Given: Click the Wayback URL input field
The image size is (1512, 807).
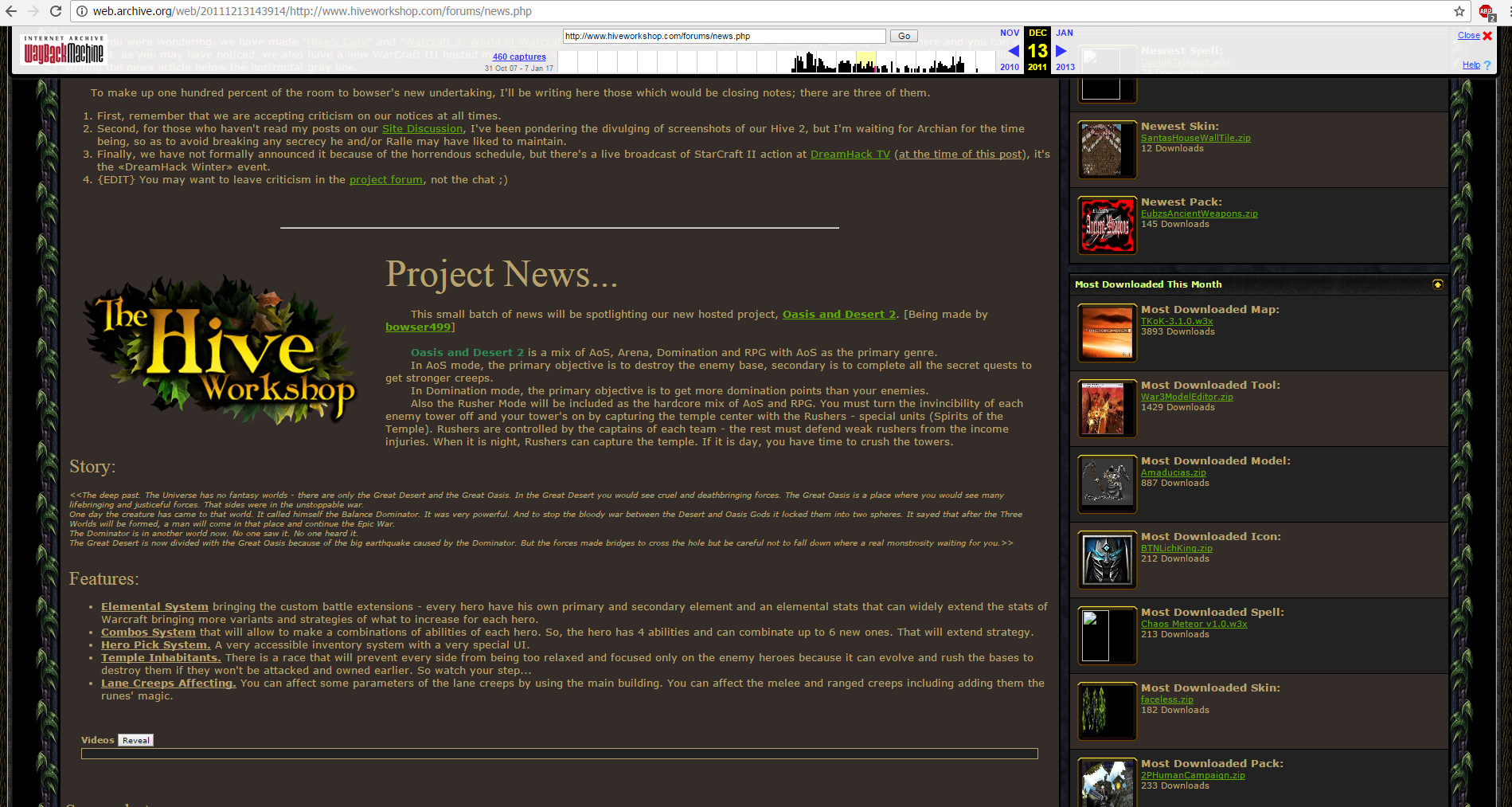Looking at the screenshot, I should point(724,36).
